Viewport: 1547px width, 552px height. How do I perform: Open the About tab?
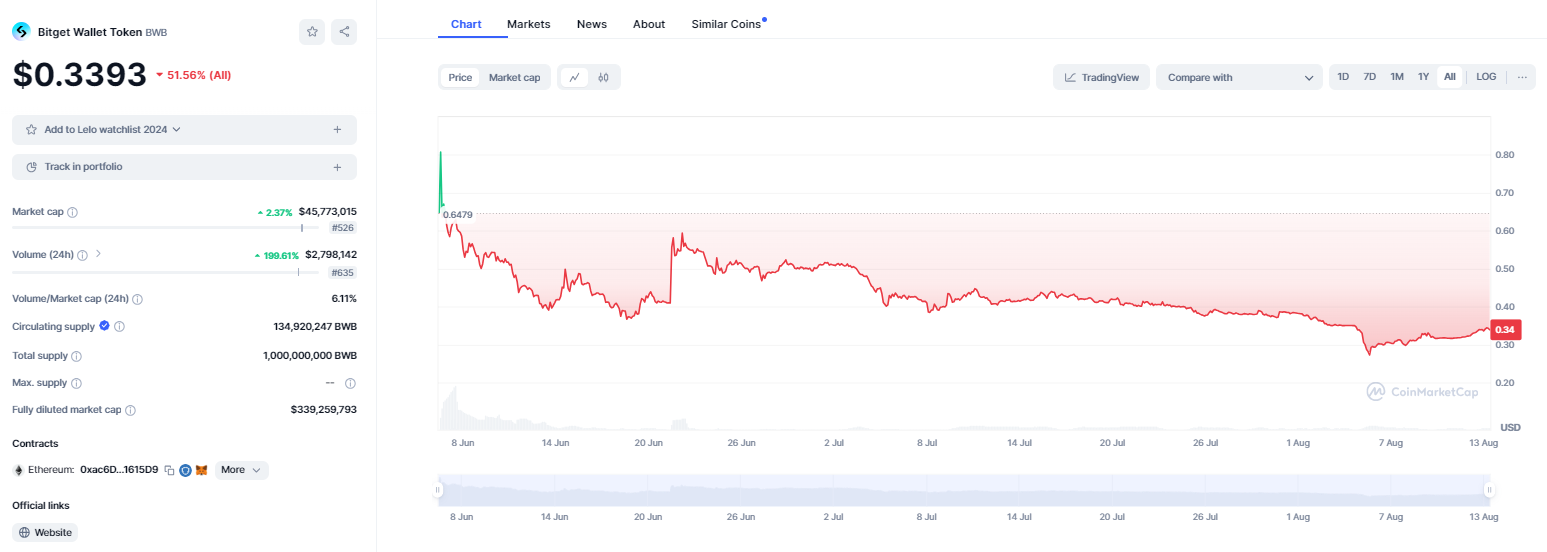(649, 23)
